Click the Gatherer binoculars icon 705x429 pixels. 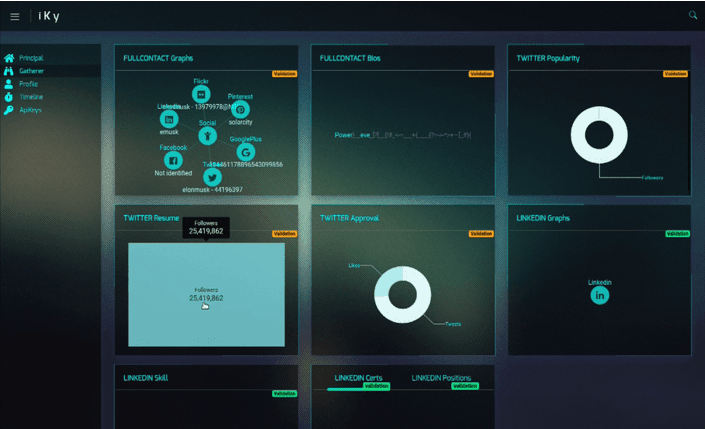[x=9, y=71]
